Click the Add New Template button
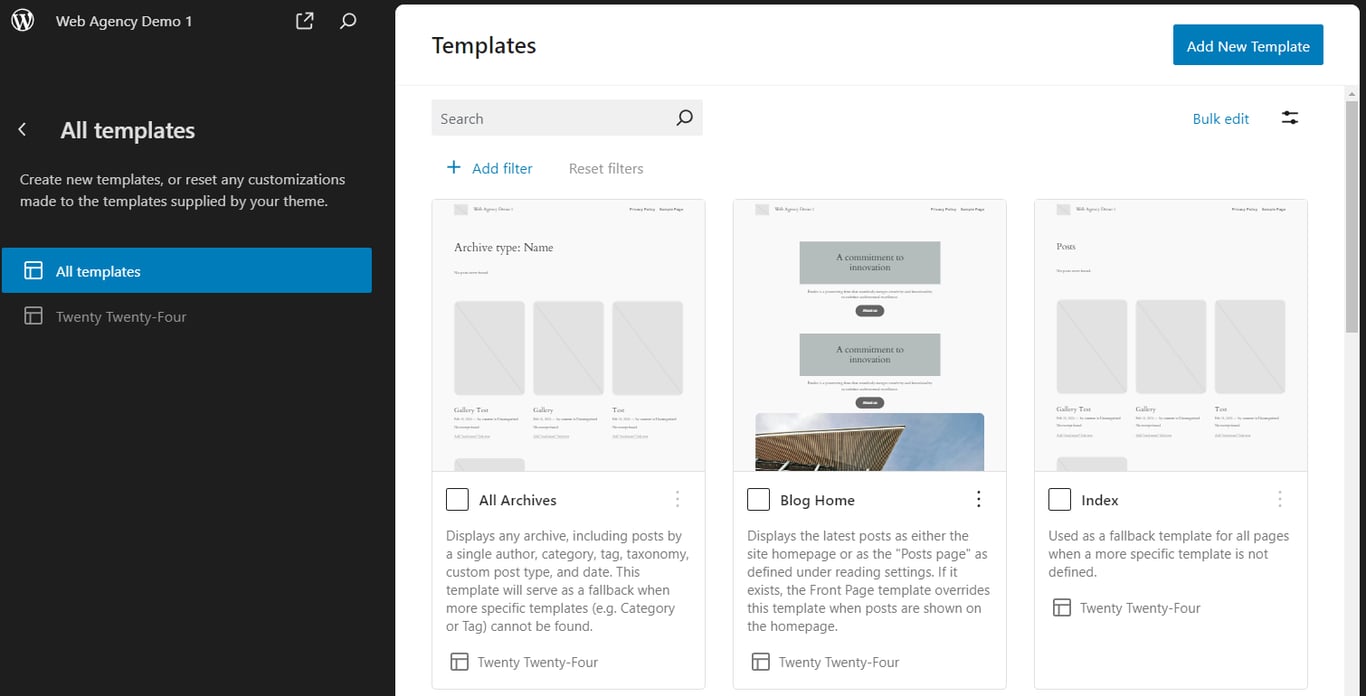The width and height of the screenshot is (1366, 696). (x=1248, y=44)
